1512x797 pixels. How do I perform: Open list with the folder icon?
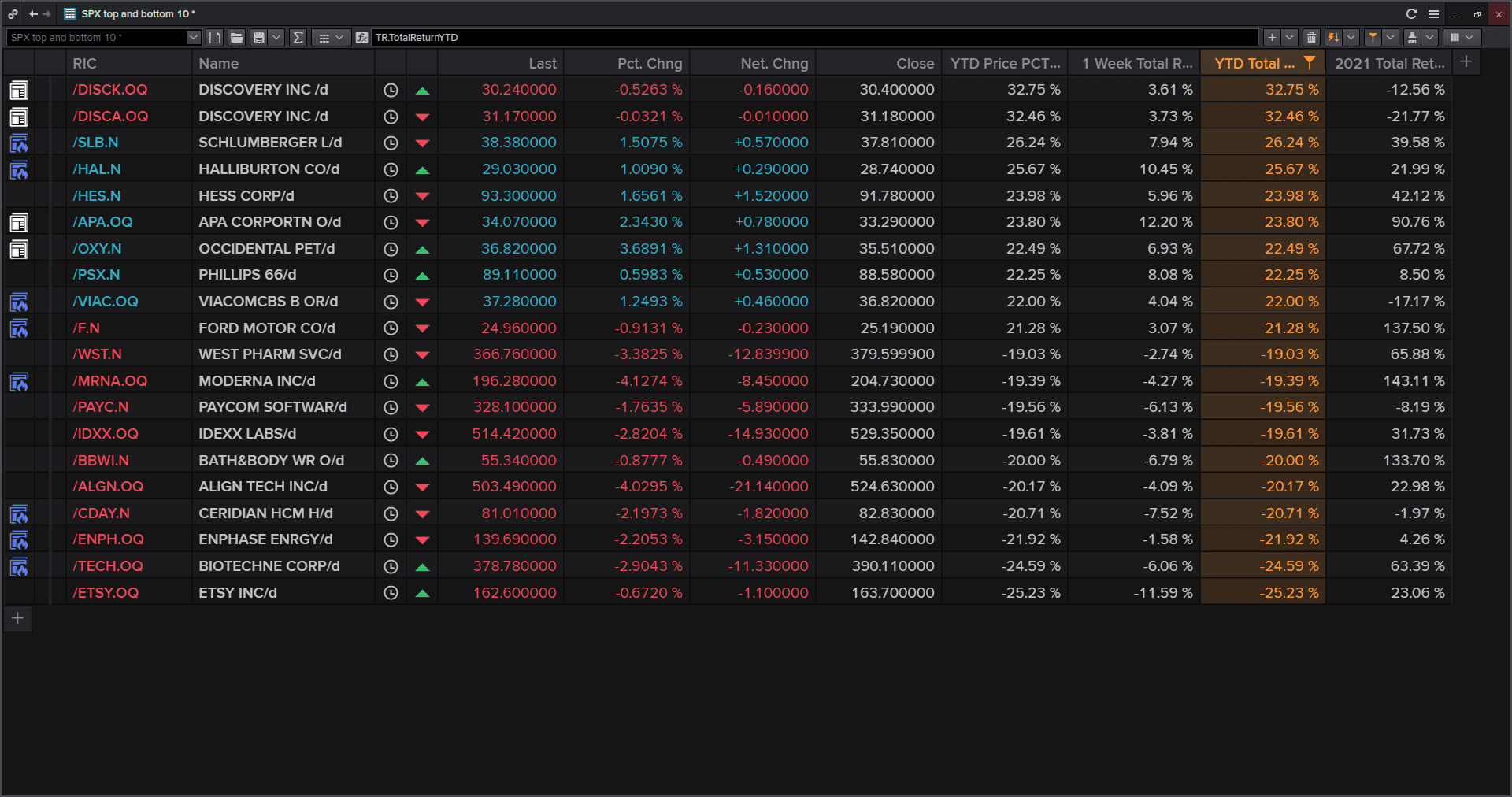[x=236, y=37]
